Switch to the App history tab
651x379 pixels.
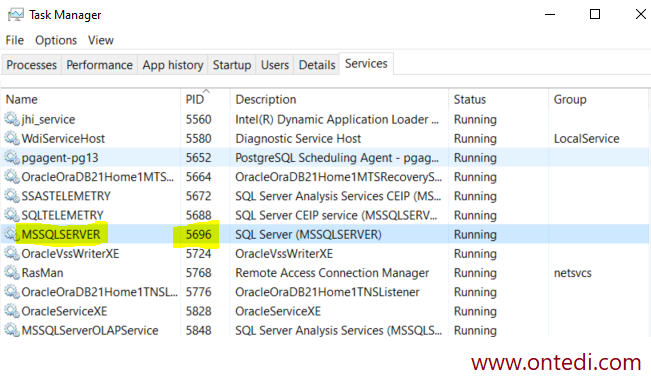coord(173,65)
